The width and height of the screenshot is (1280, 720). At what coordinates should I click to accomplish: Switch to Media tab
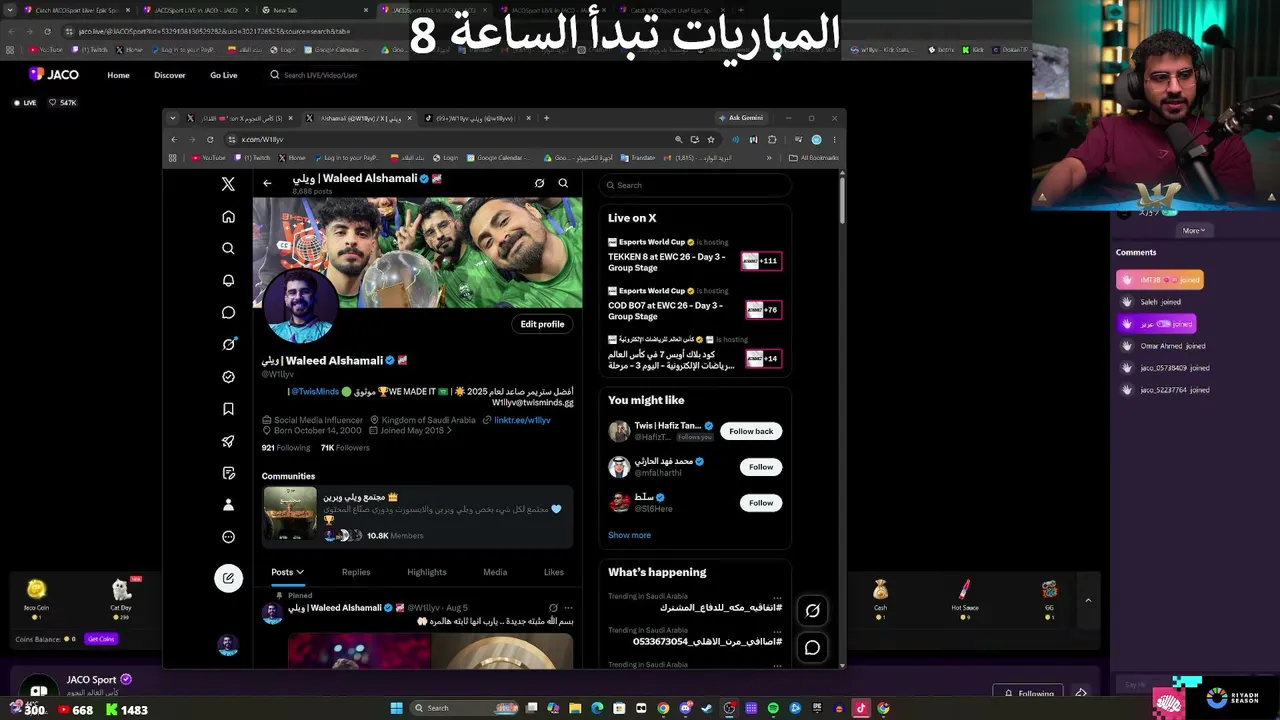coord(495,572)
